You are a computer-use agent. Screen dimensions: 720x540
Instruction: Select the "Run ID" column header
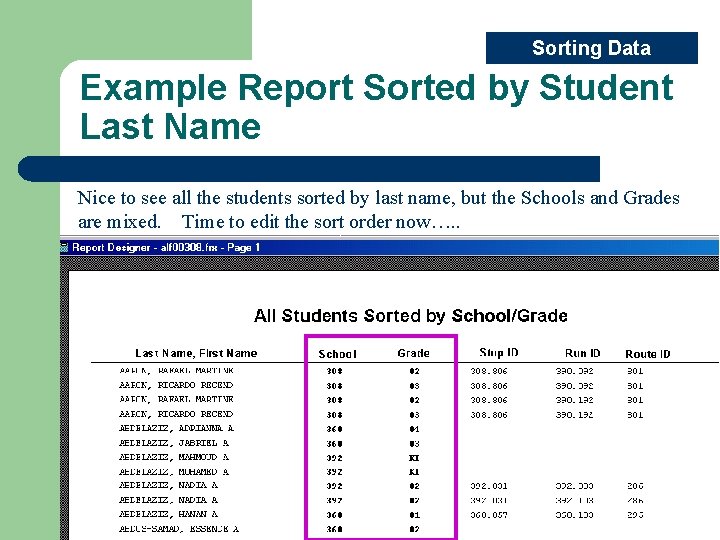pyautogui.click(x=582, y=353)
